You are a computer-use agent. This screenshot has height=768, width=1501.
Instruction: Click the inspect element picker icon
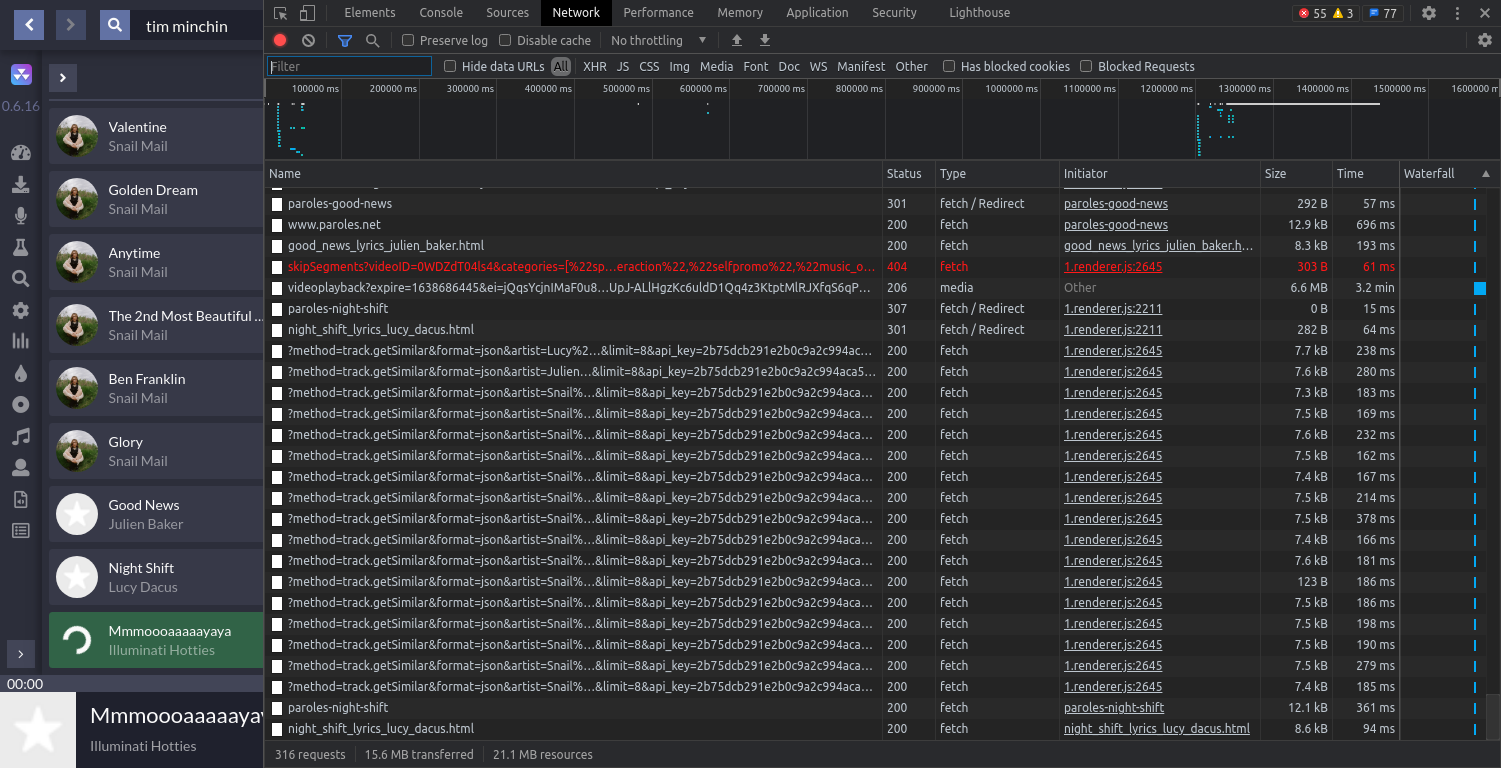pyautogui.click(x=281, y=13)
